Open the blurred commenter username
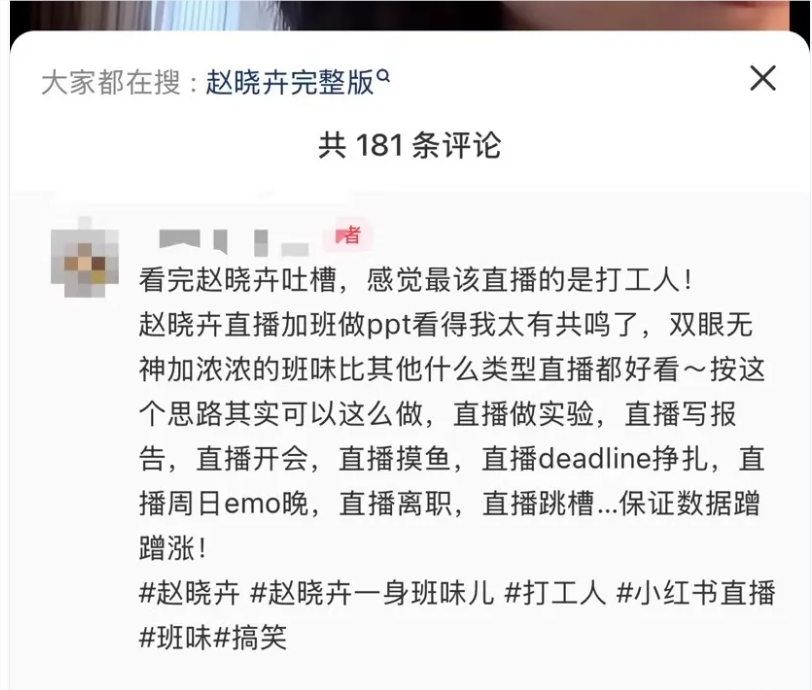The height and width of the screenshot is (690, 812). 234,242
